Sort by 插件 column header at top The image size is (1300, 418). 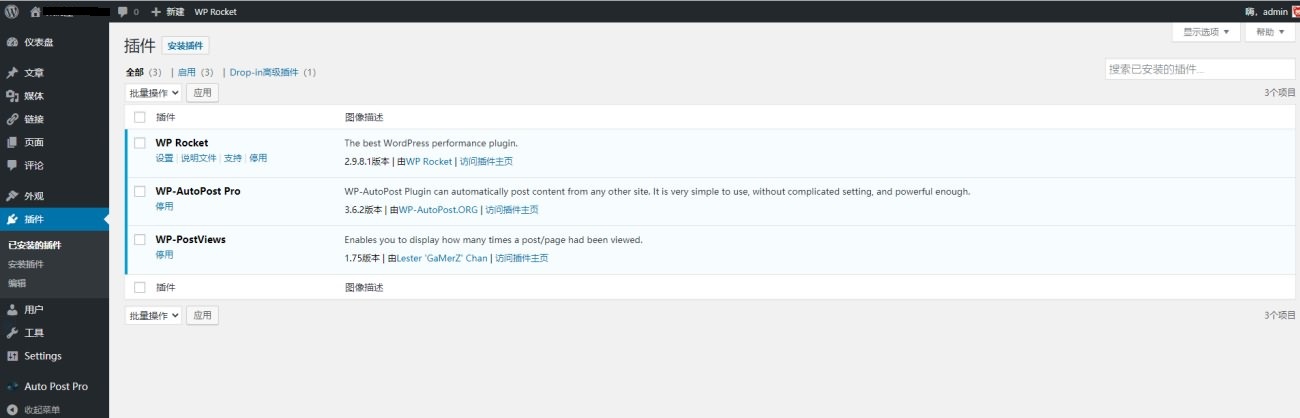pos(165,117)
